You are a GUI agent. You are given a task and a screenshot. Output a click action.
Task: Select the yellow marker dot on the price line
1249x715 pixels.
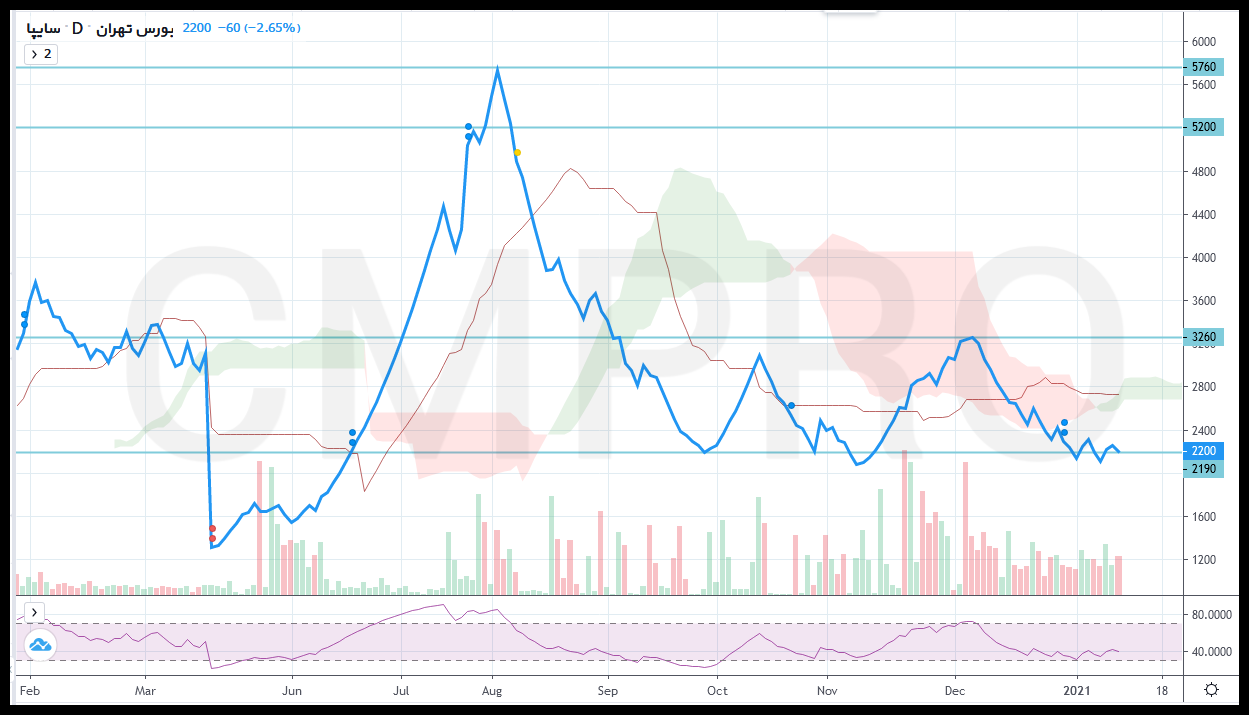(517, 152)
